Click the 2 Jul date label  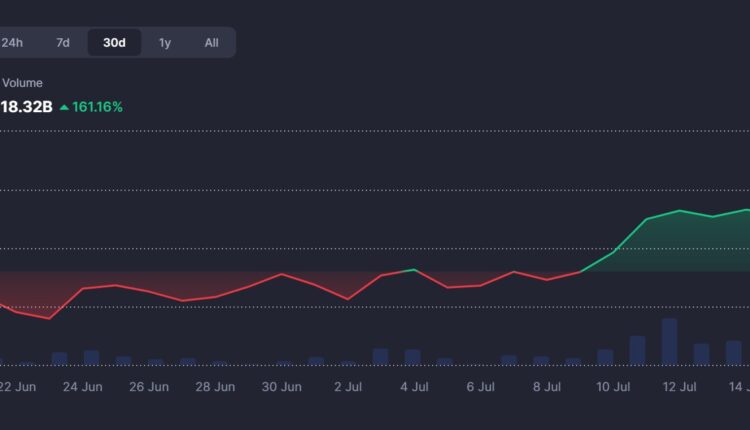point(348,386)
